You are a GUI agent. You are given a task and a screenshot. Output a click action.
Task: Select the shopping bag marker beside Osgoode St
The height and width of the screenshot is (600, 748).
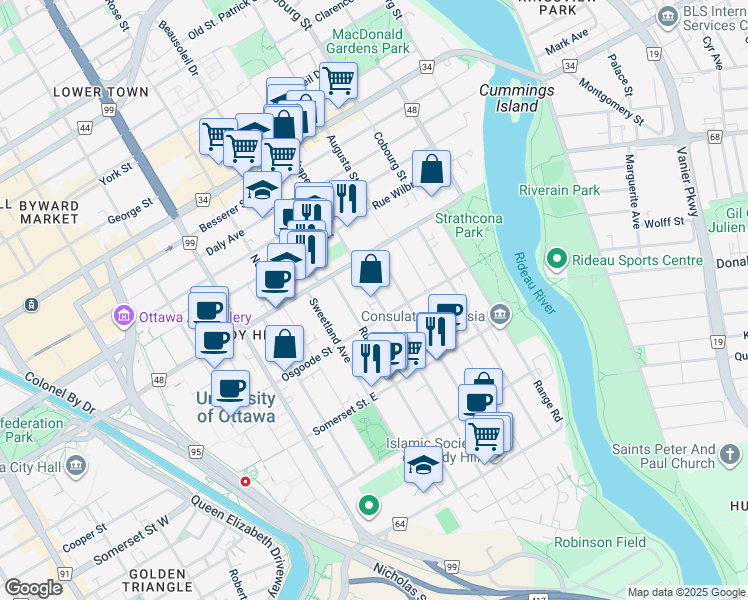(284, 348)
